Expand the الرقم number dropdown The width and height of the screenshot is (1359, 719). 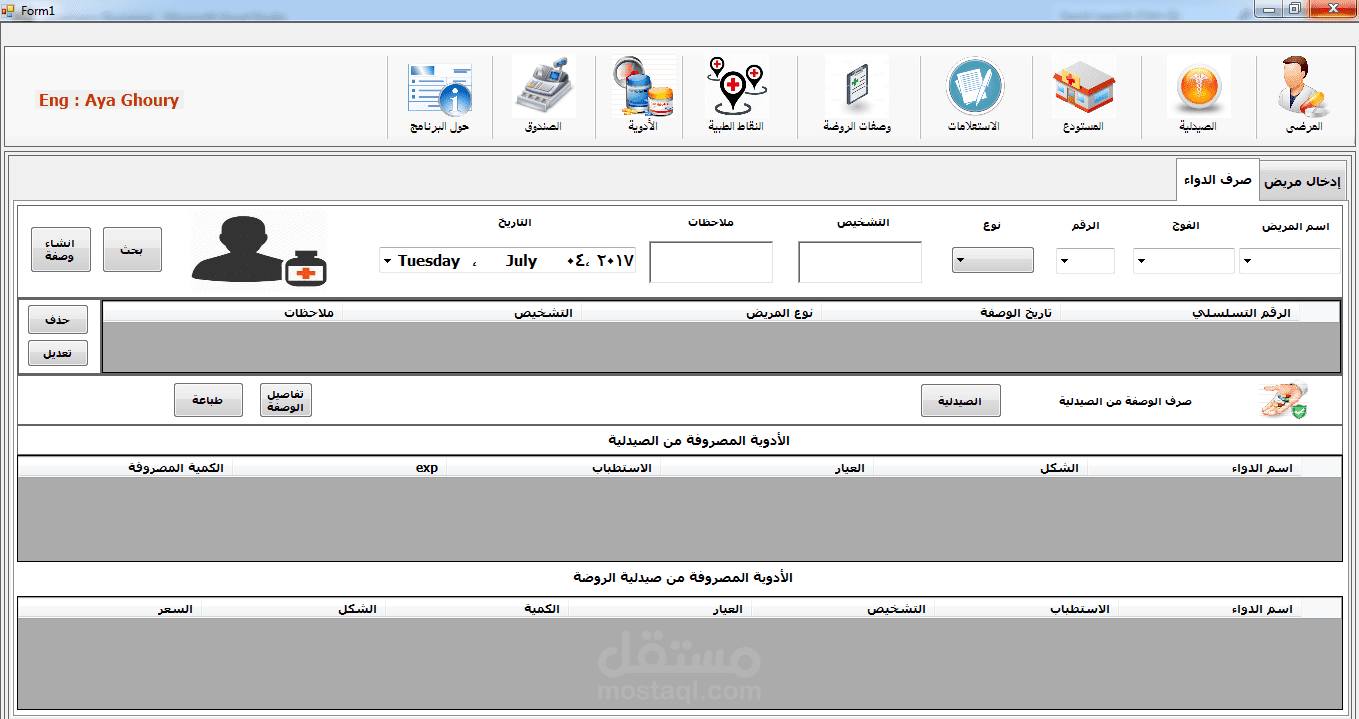pyautogui.click(x=1064, y=262)
